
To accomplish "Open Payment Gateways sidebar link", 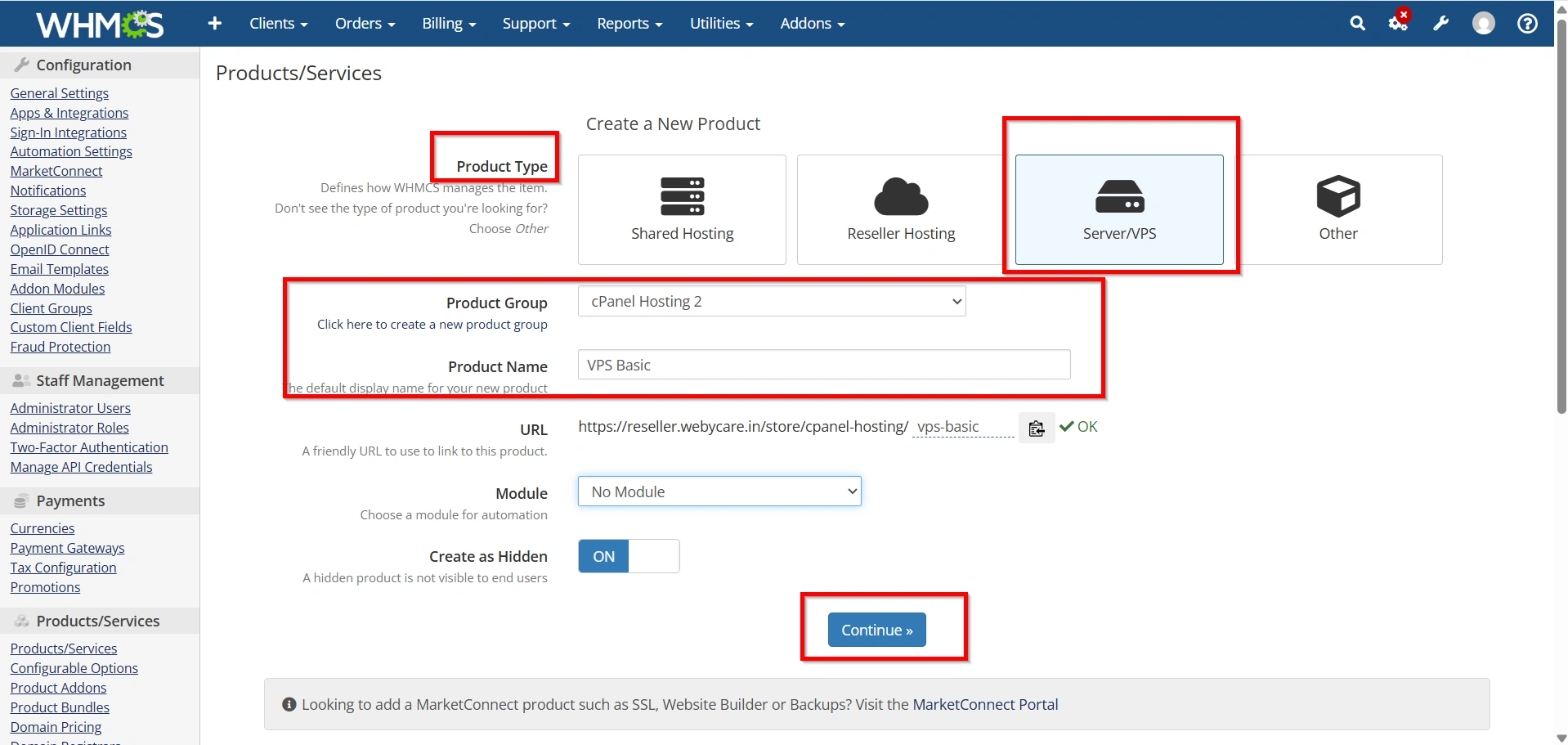I will point(68,548).
